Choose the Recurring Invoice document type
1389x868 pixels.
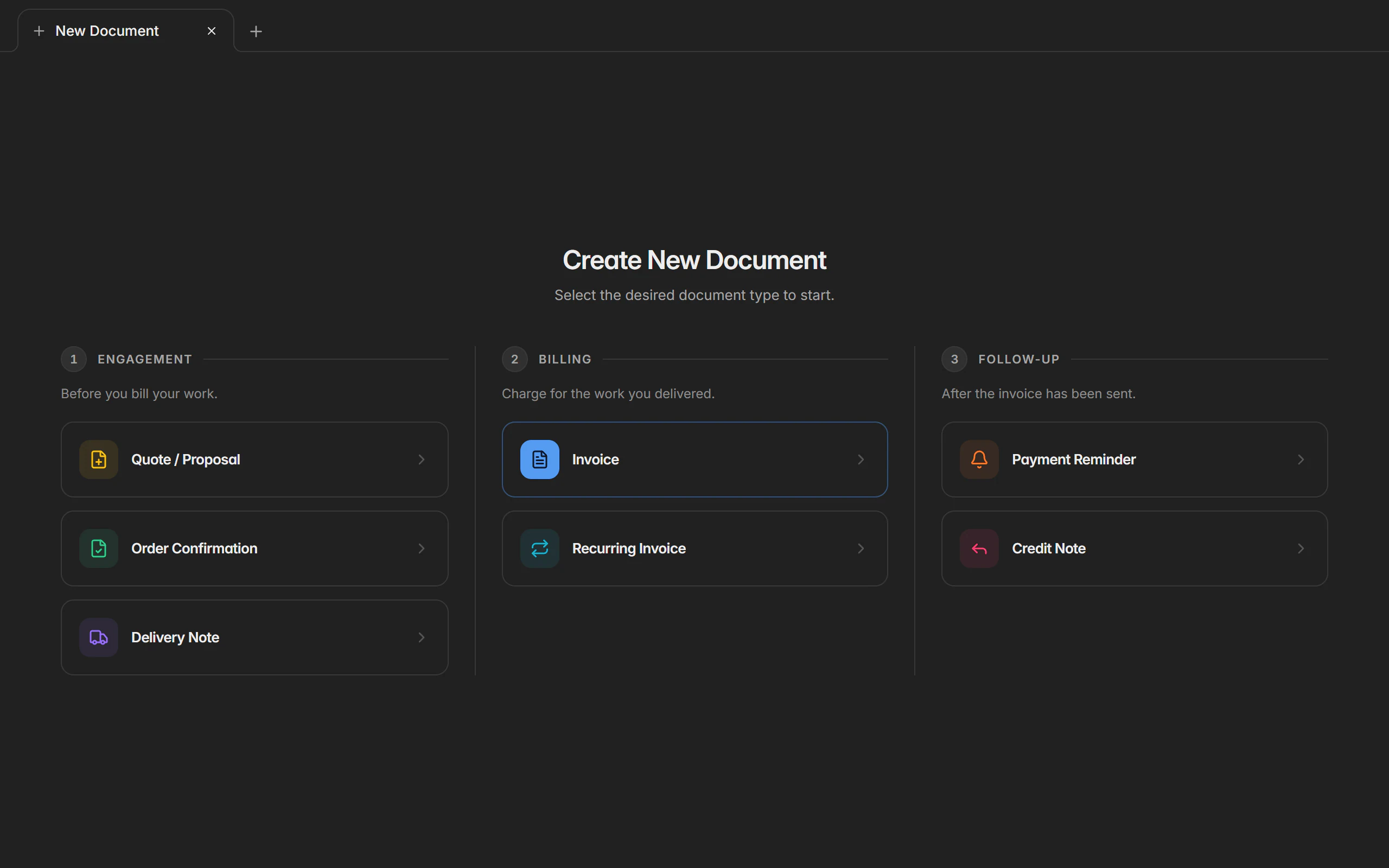tap(694, 548)
